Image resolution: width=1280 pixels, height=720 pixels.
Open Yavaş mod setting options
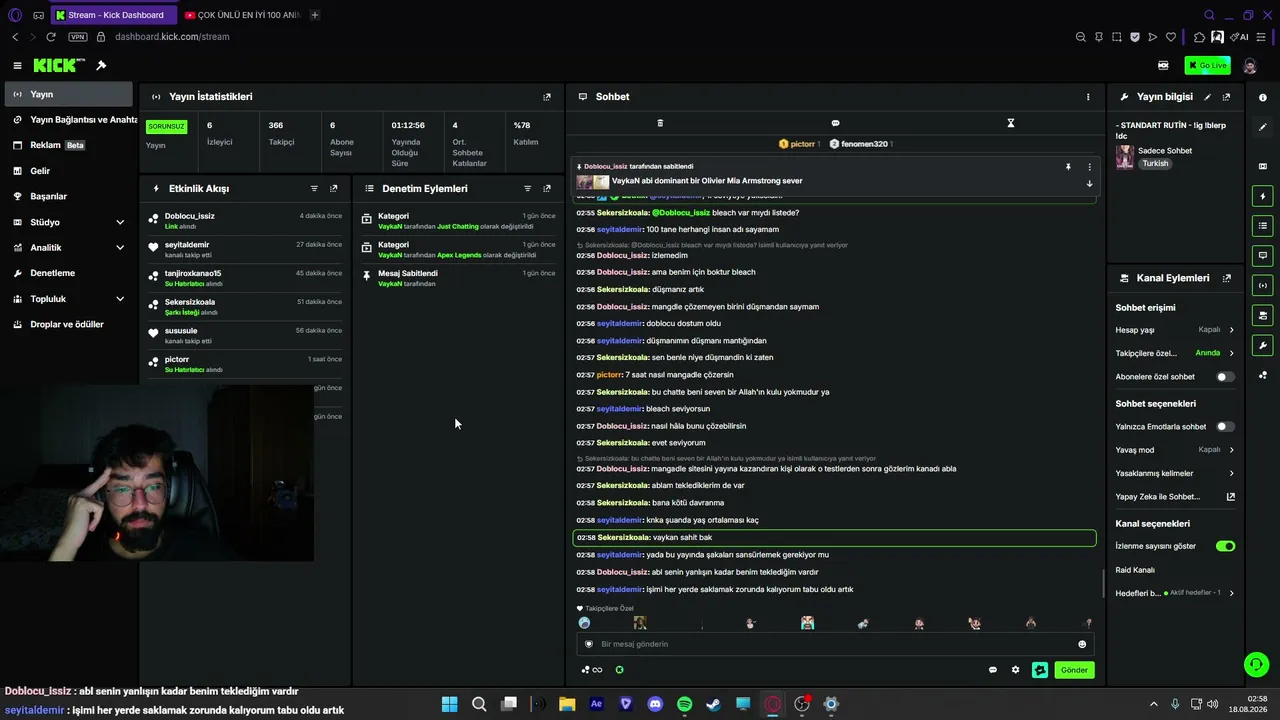(x=1175, y=450)
